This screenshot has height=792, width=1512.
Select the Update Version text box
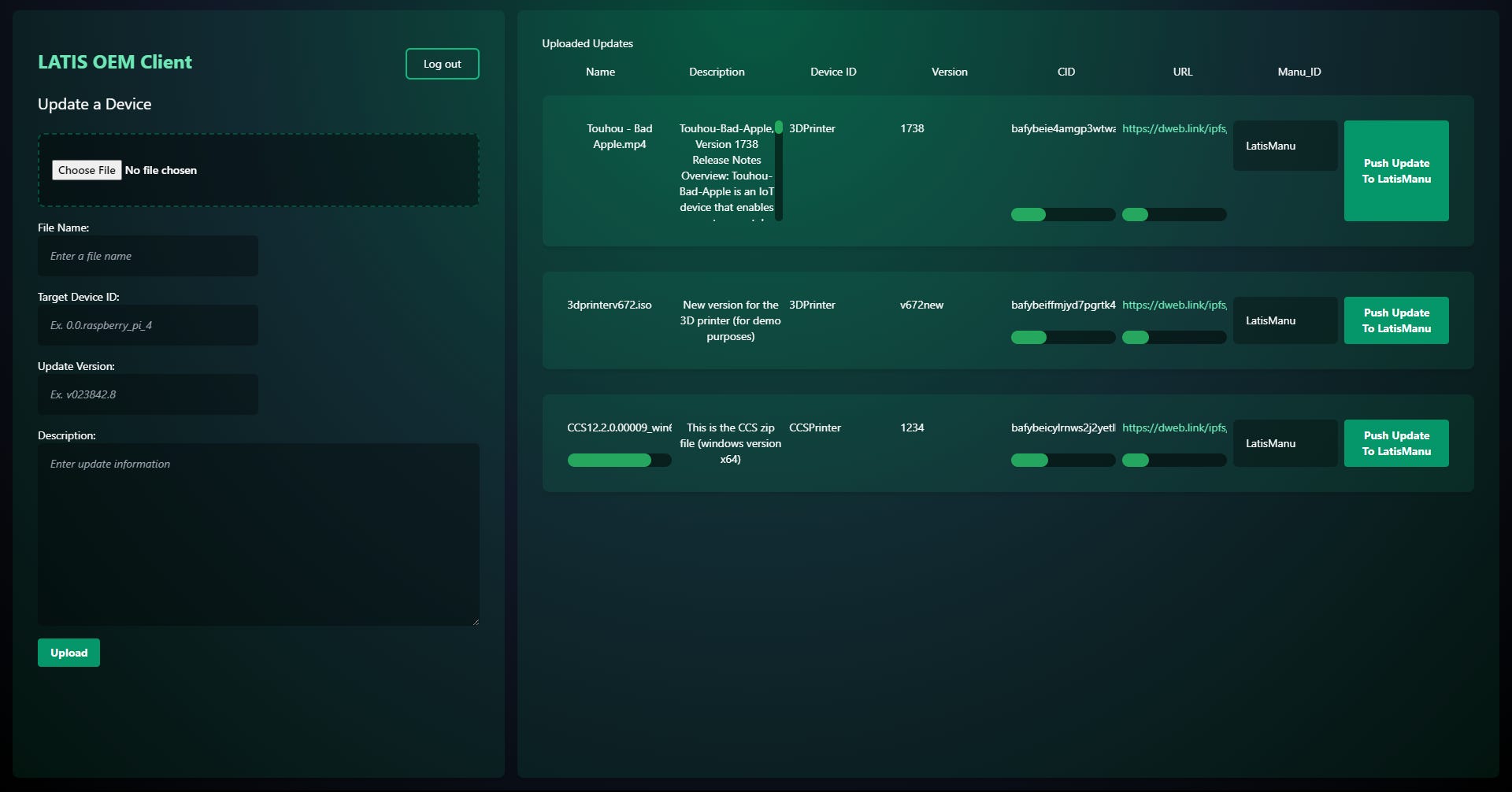[x=148, y=394]
